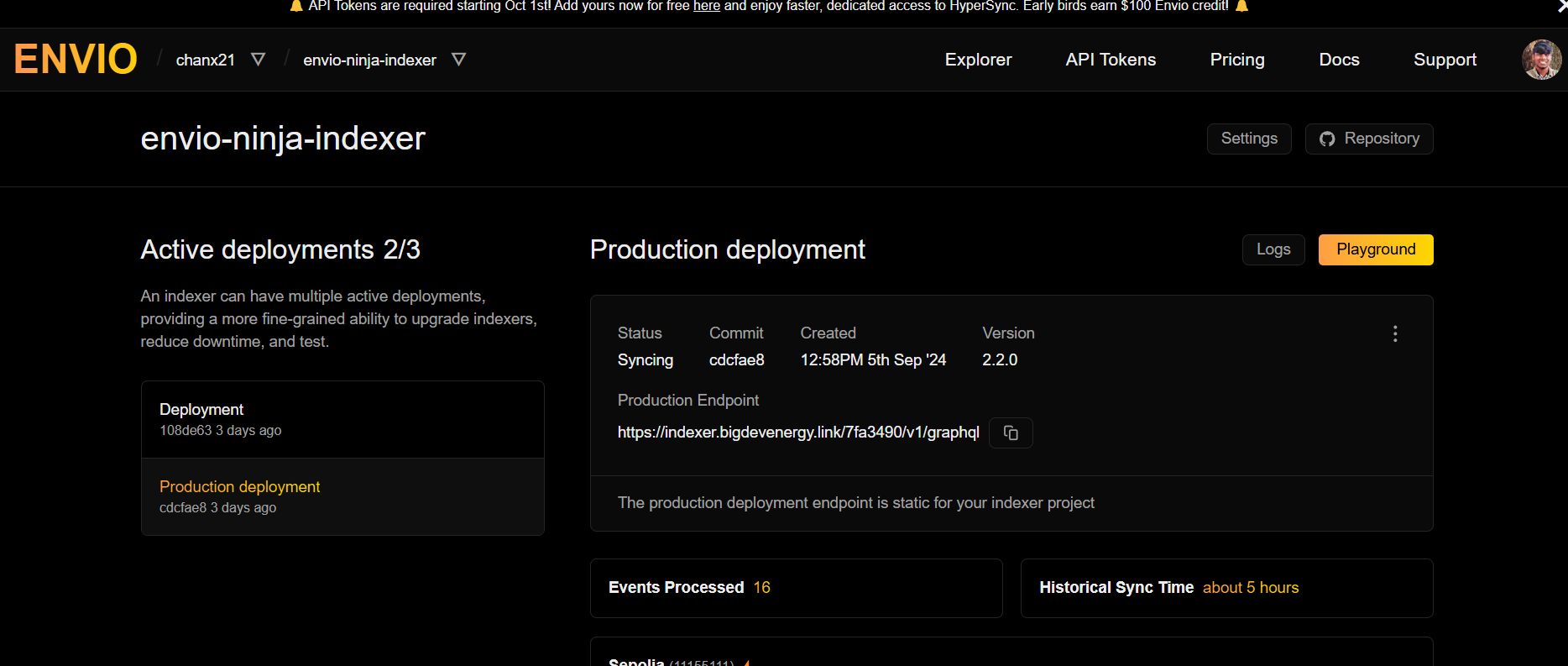1568x666 pixels.
Task: Click the Events Processed count 16
Action: click(761, 588)
